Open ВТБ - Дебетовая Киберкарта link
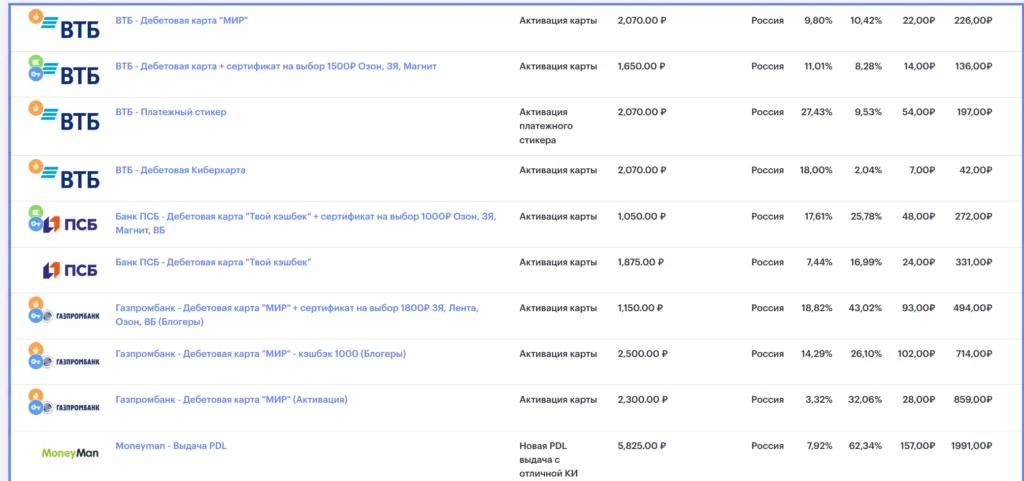Image resolution: width=1024 pixels, height=481 pixels. (180, 170)
